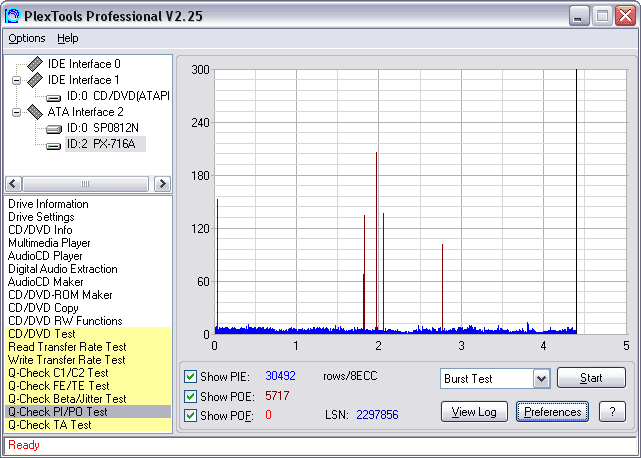
Task: Click the PIE value 30492
Action: click(x=280, y=376)
